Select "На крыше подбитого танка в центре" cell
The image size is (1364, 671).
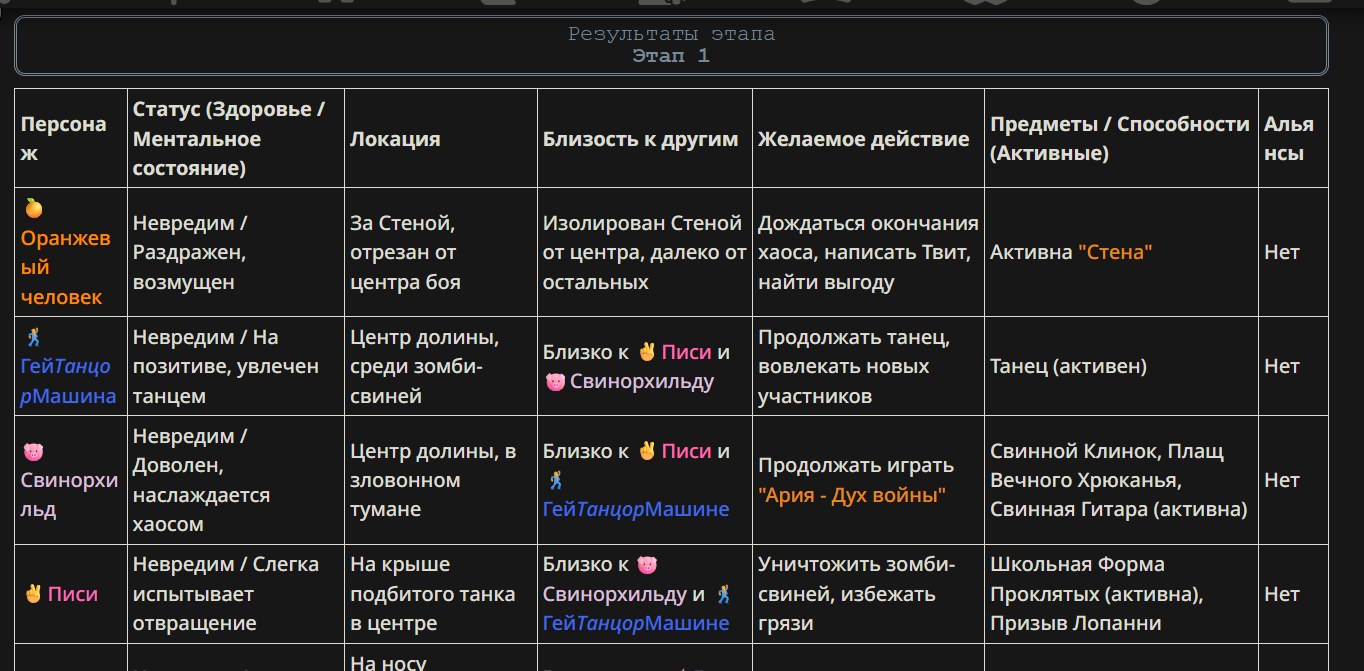(441, 594)
